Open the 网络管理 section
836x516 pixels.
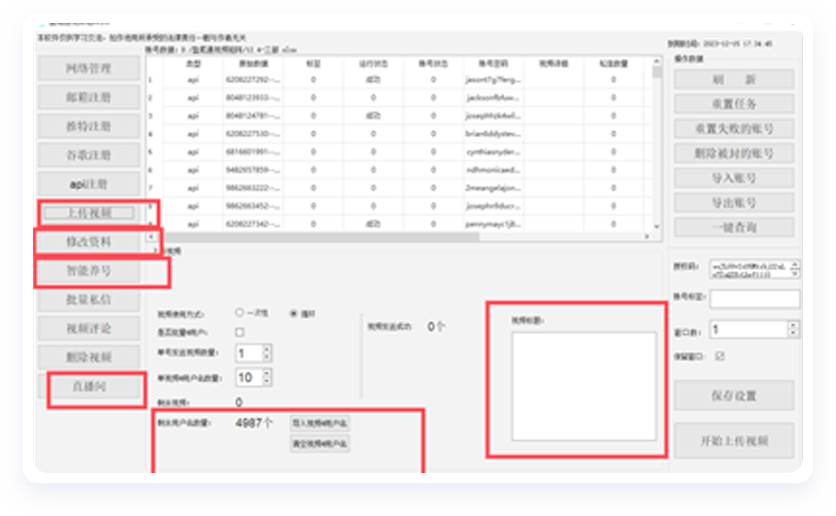pos(89,69)
